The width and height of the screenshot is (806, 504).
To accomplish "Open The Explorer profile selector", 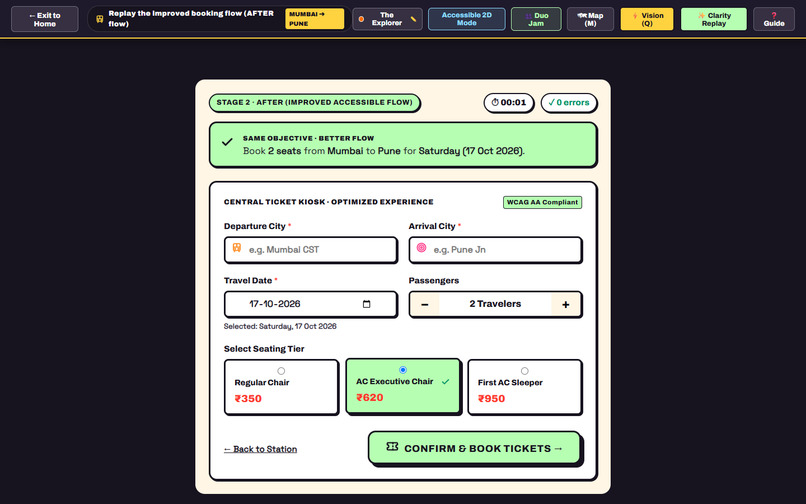I will pos(387,19).
